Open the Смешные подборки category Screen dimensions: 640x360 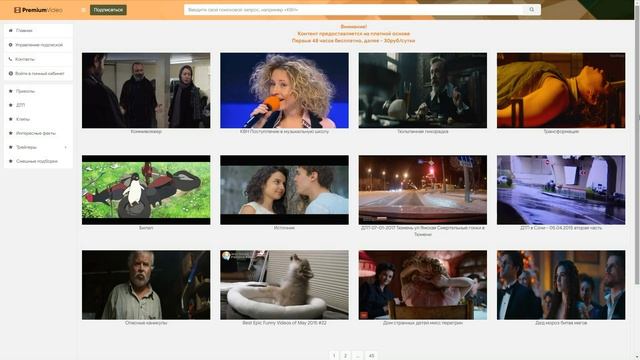pyautogui.click(x=38, y=161)
